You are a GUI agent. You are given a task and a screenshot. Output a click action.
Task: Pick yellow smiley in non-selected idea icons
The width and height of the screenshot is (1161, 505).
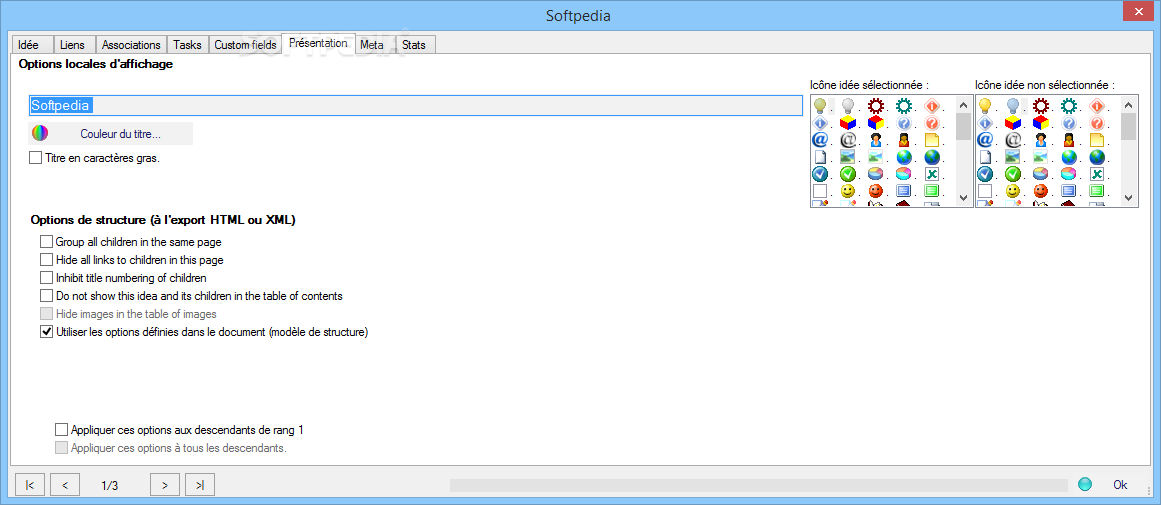click(x=1012, y=192)
